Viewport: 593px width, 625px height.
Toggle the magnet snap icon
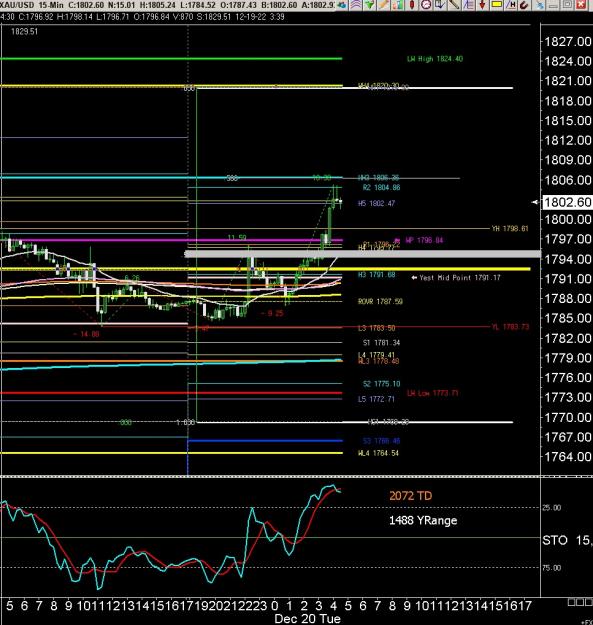[524, 5]
